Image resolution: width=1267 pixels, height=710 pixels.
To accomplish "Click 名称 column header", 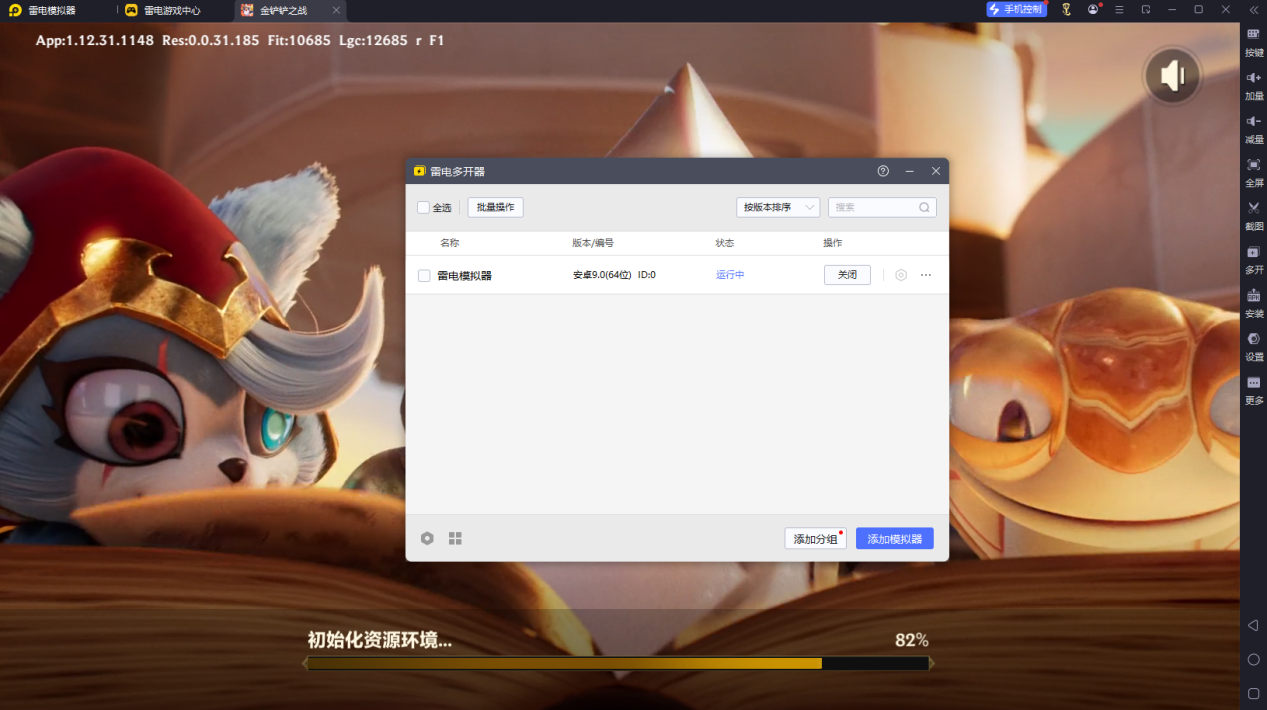I will coord(449,243).
